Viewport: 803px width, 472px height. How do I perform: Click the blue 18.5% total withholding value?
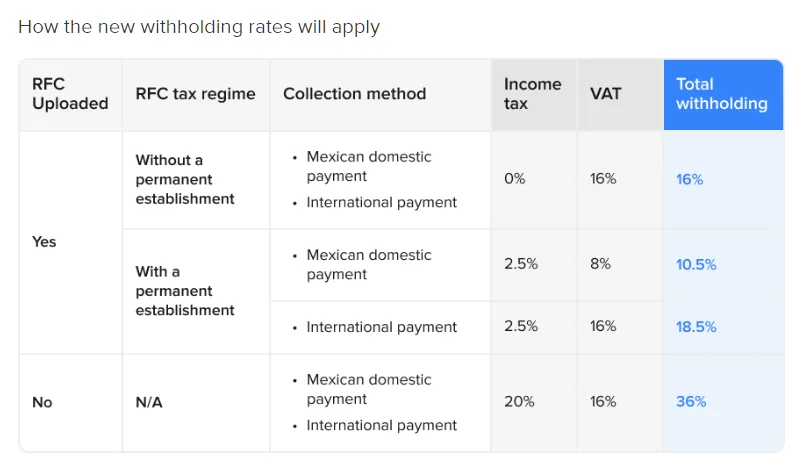[696, 327]
